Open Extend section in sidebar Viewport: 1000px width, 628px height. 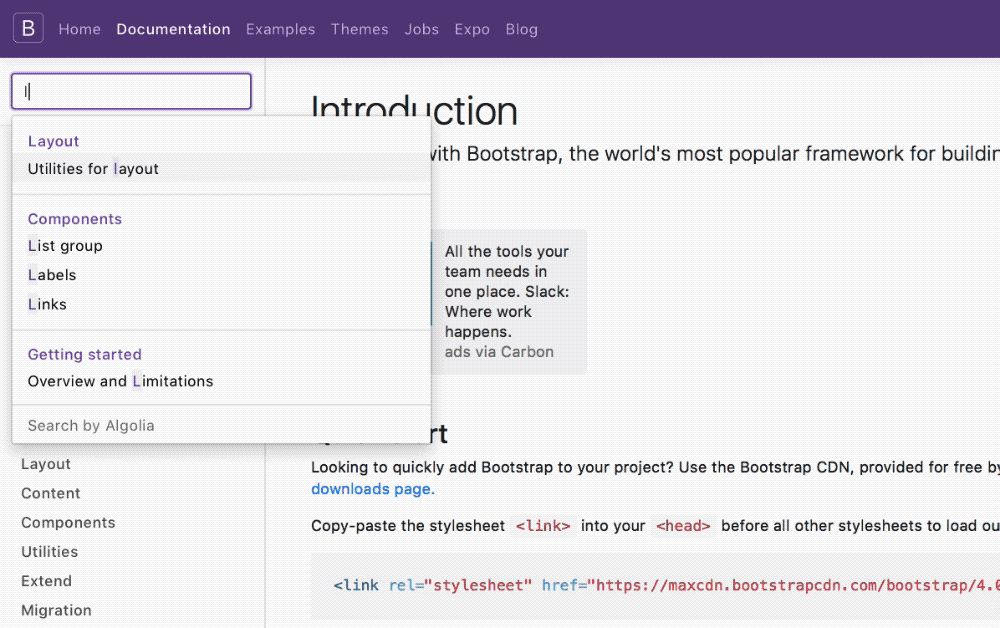tap(47, 581)
